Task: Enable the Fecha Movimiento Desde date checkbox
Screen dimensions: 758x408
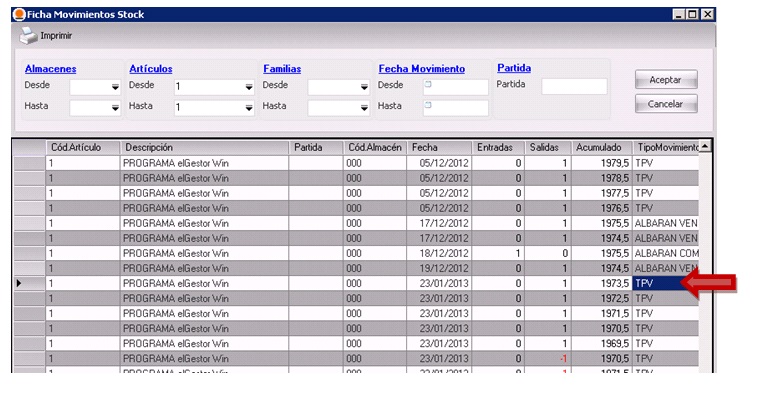Action: tap(429, 86)
